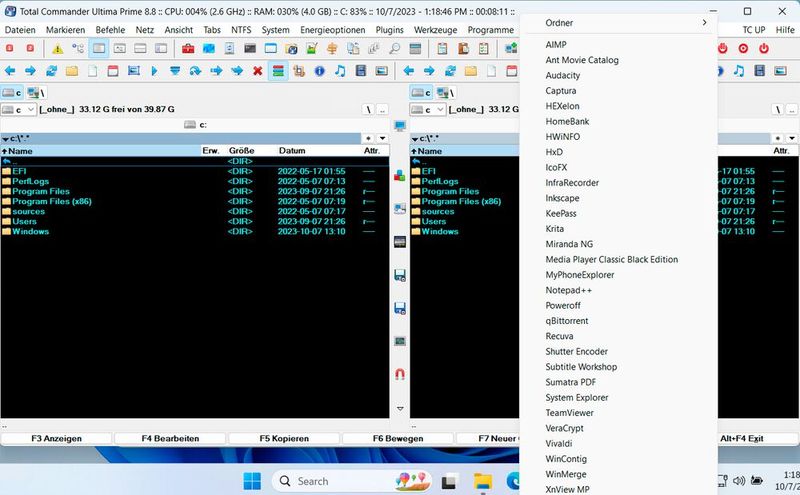Image resolution: width=800 pixels, height=495 pixels.
Task: Click left toolbar's yellow new folder icon
Action: point(72,70)
